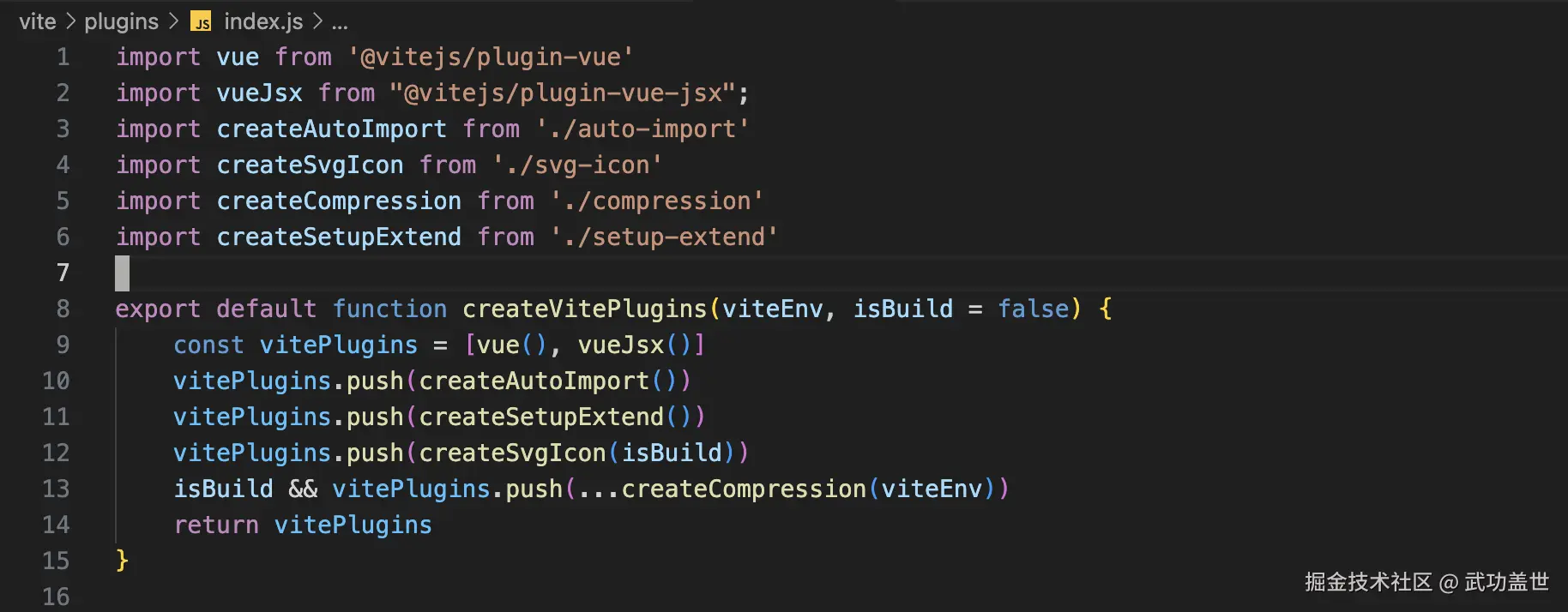
Task: Click chevron between vite and plugins
Action: [x=70, y=22]
